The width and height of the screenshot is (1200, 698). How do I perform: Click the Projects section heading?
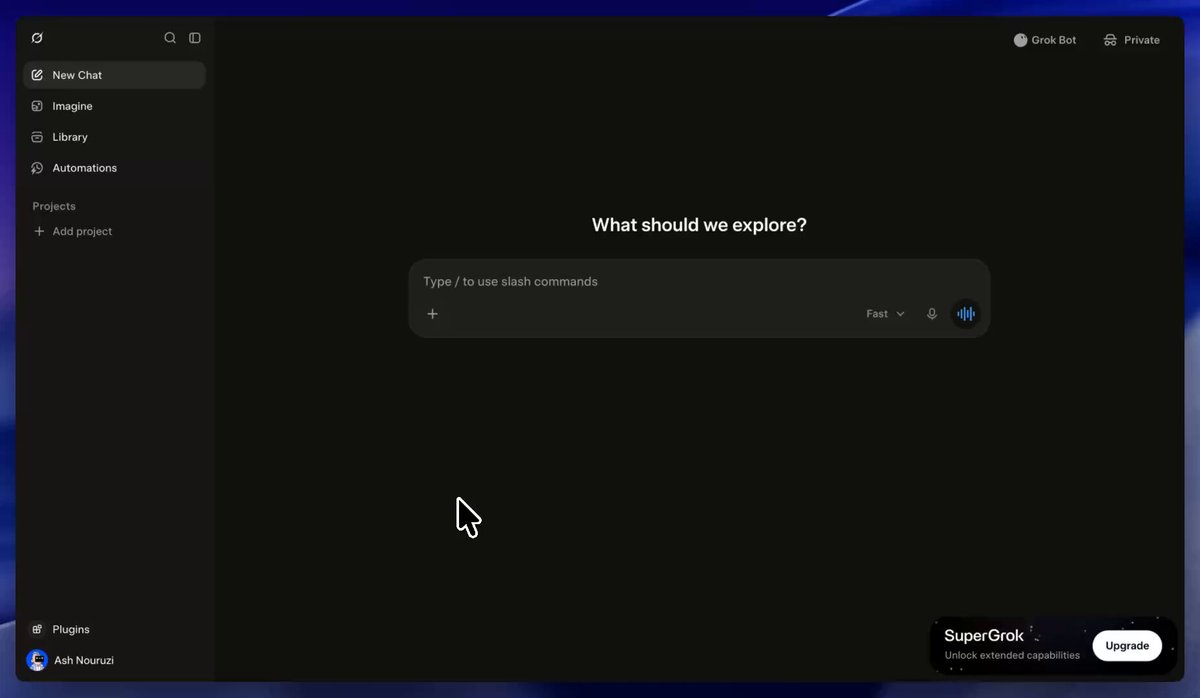[x=54, y=206]
